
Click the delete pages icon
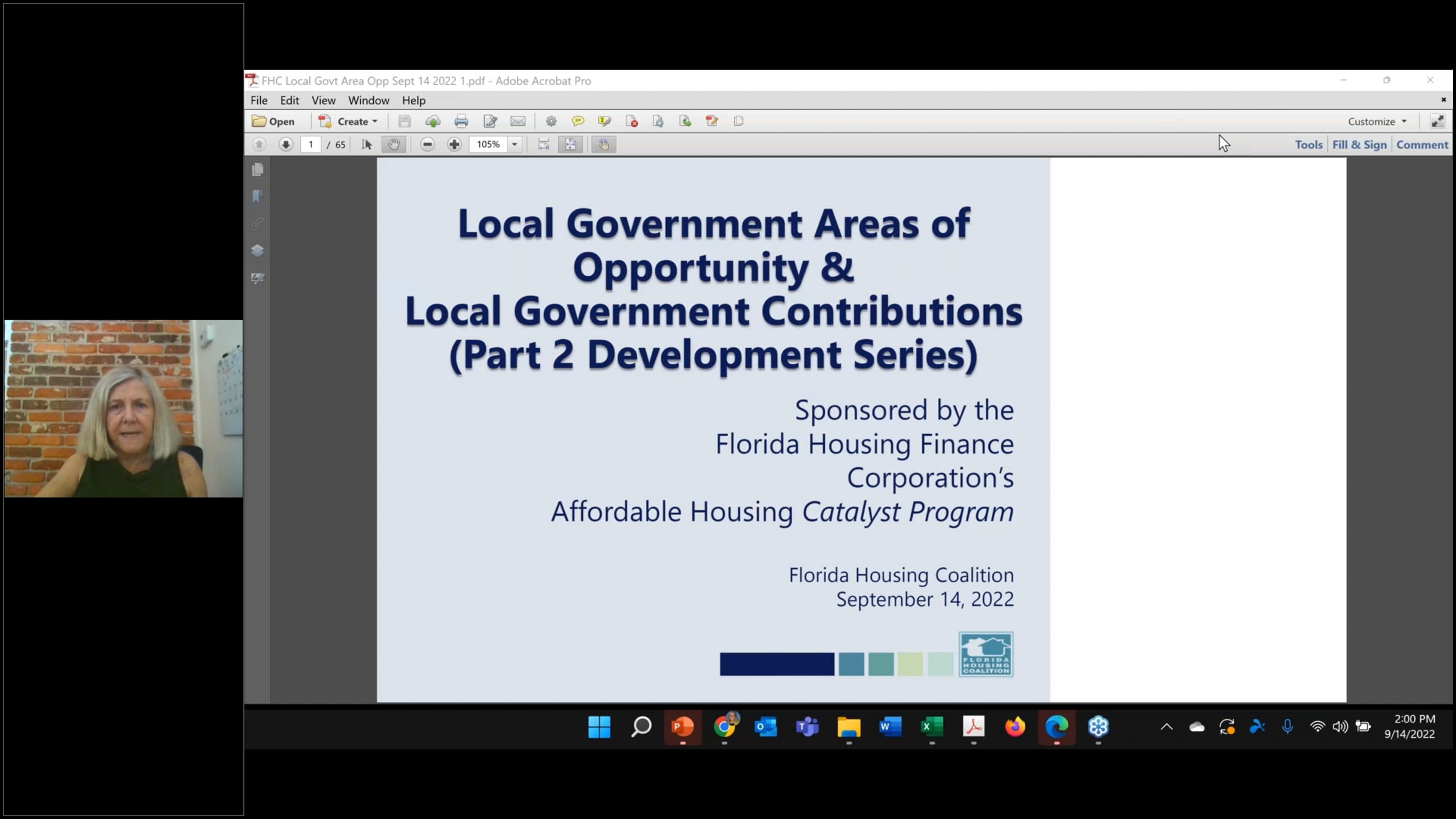[x=632, y=121]
